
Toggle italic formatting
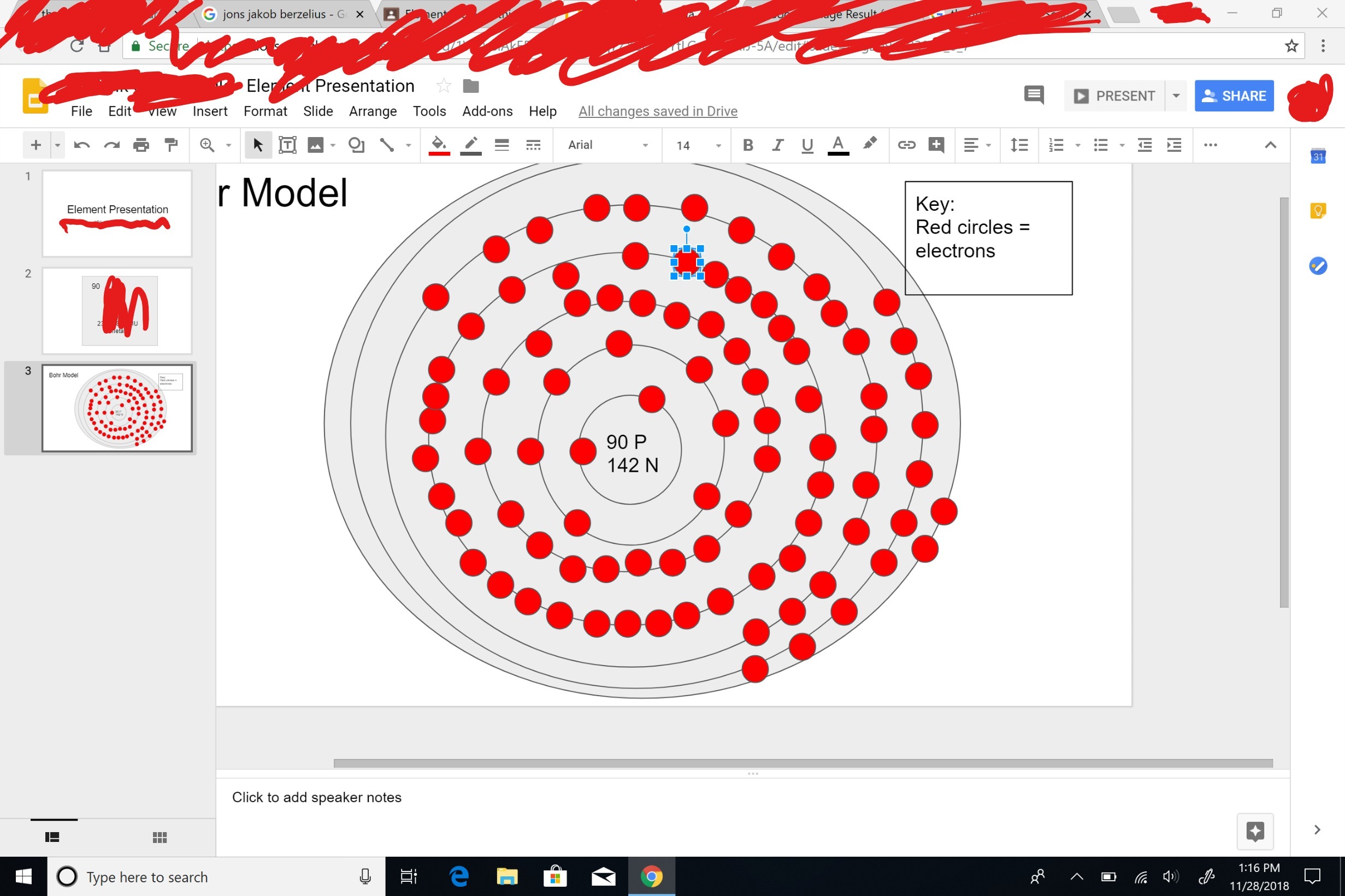[x=777, y=145]
